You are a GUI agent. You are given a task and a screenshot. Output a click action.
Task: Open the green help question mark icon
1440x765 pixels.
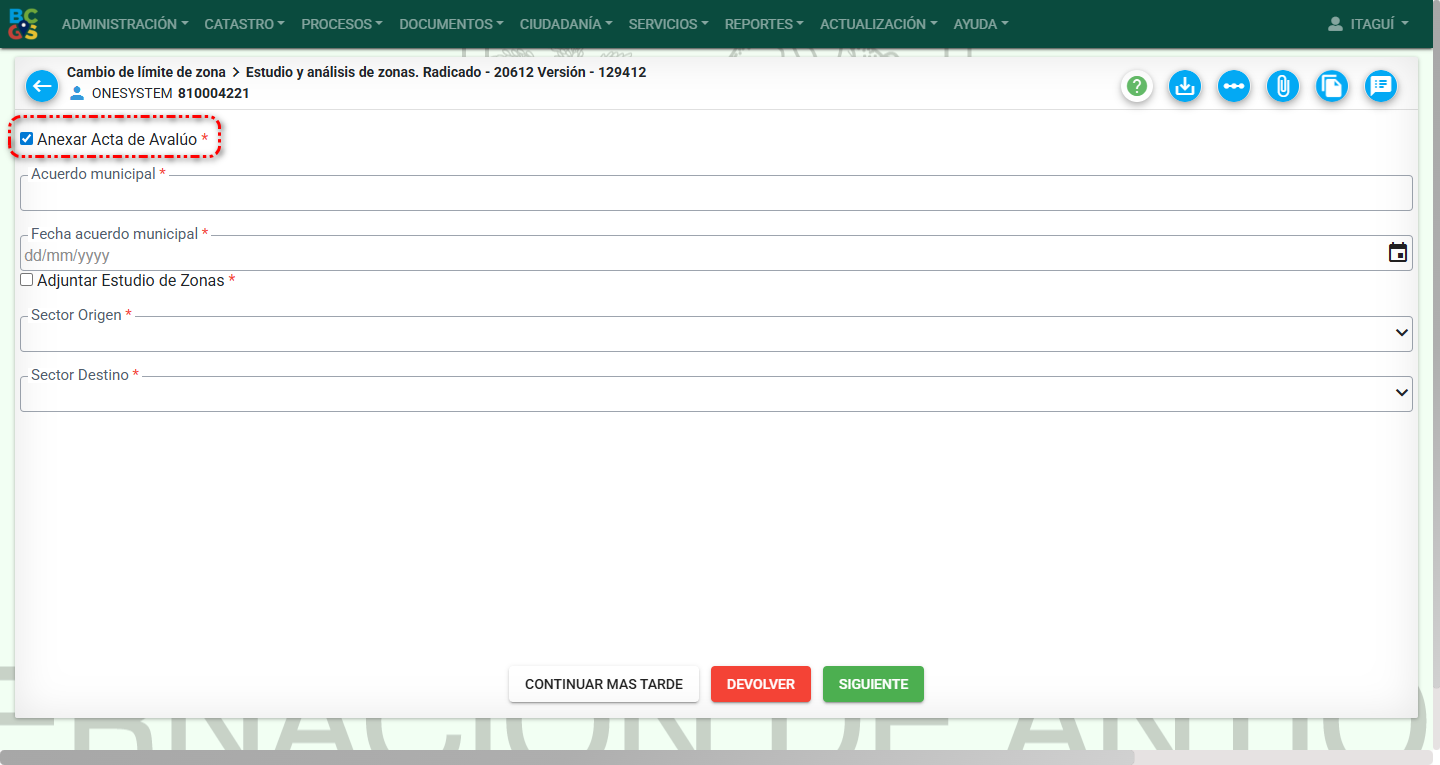[1136, 87]
